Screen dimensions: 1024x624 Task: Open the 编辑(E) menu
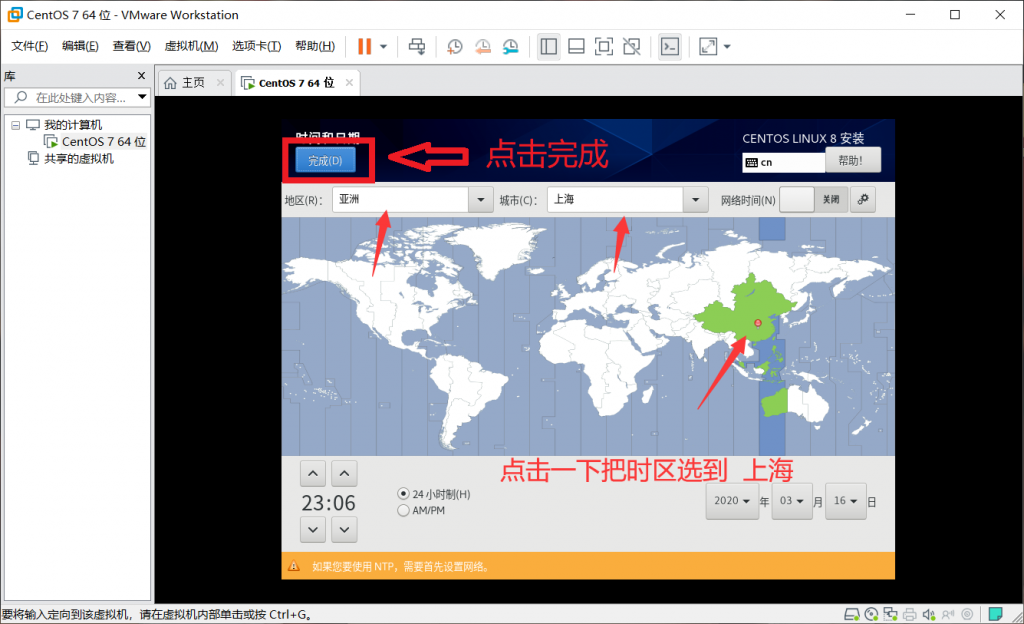pos(80,46)
